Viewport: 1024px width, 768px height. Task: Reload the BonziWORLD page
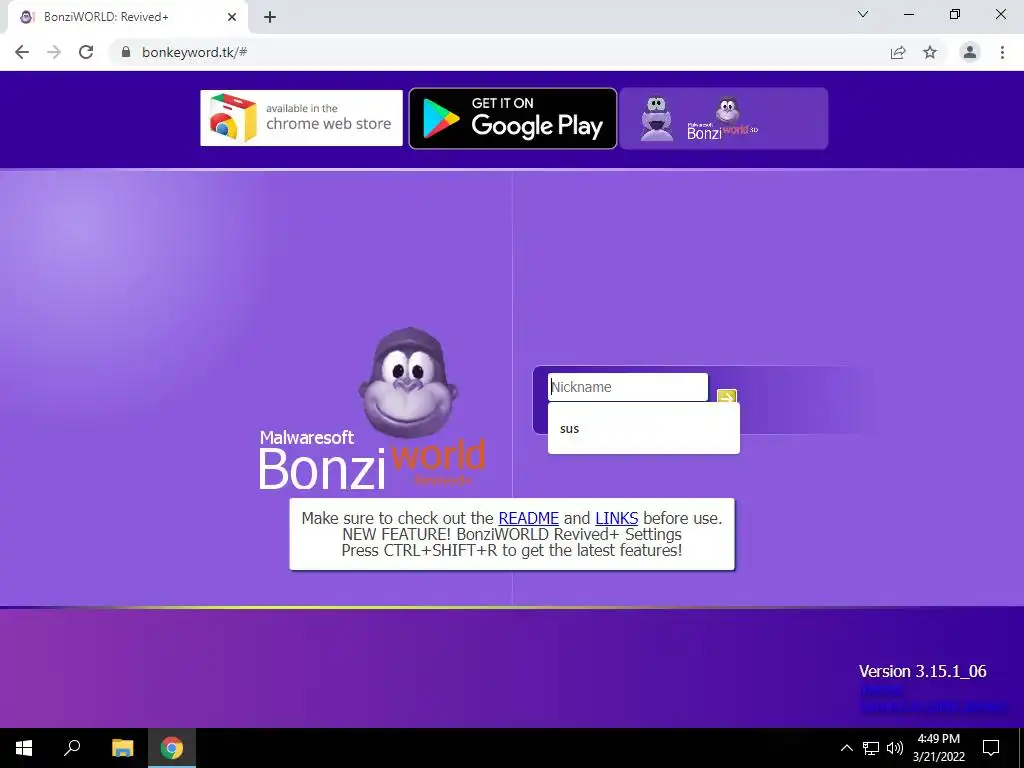[86, 52]
